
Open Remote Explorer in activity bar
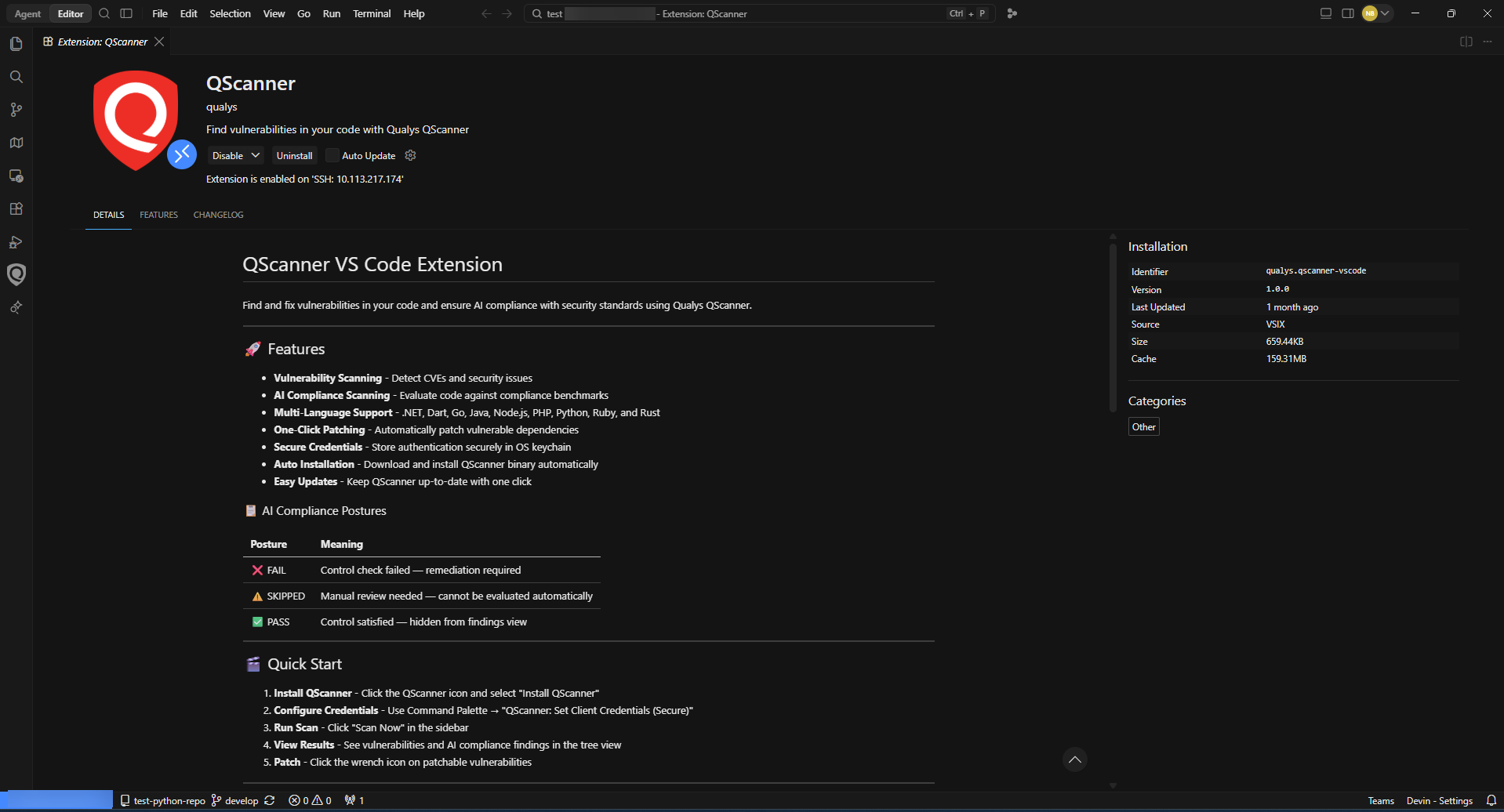(16, 176)
